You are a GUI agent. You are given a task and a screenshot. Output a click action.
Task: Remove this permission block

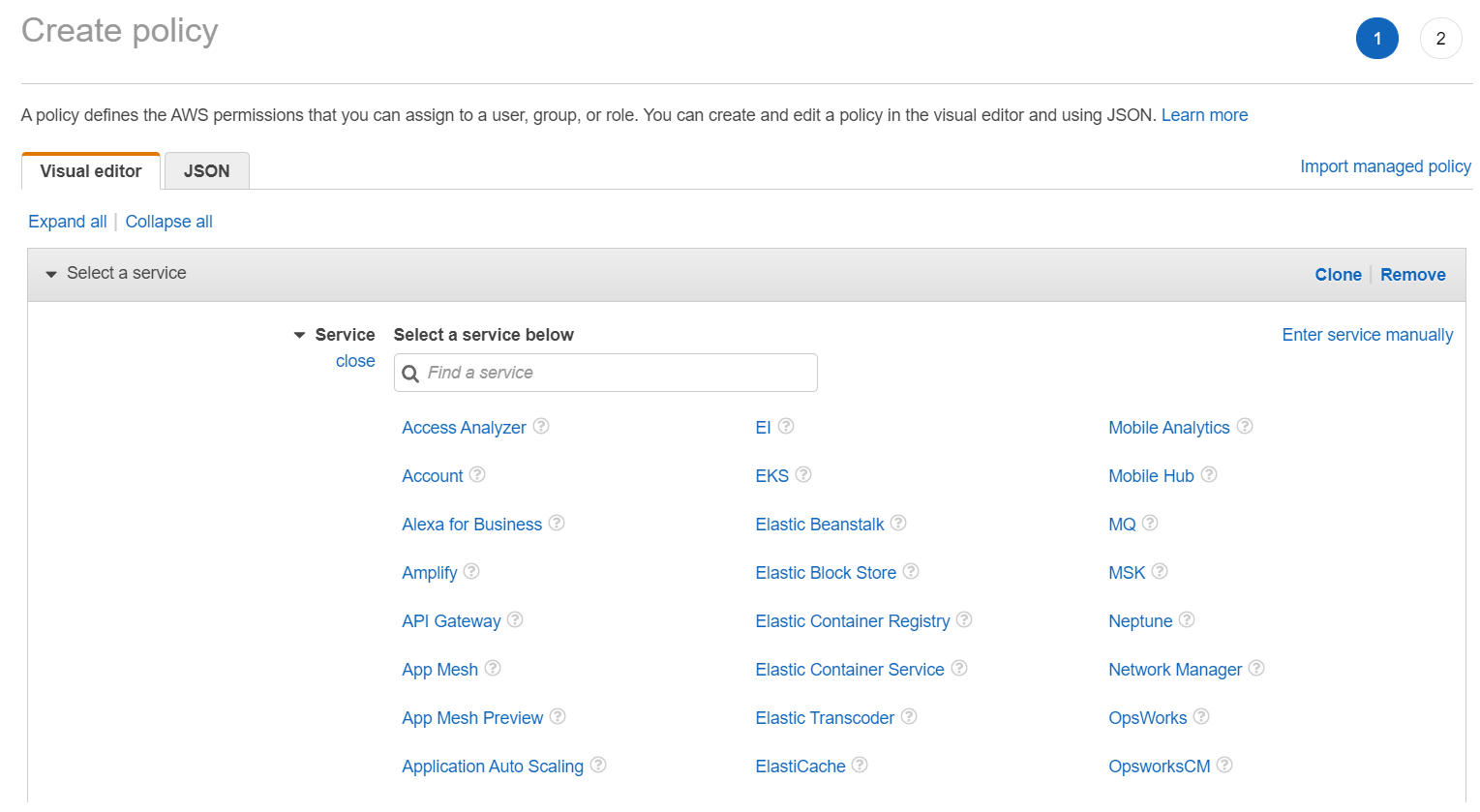[1412, 275]
